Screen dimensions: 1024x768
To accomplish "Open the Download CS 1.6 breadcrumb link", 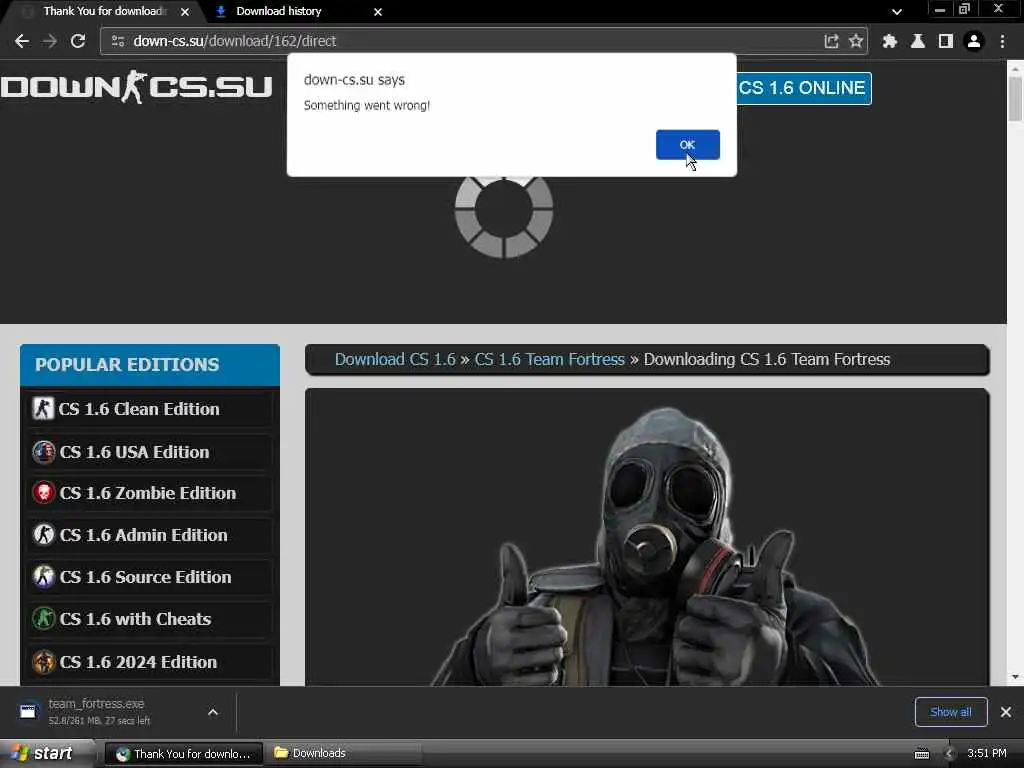I will pos(395,359).
